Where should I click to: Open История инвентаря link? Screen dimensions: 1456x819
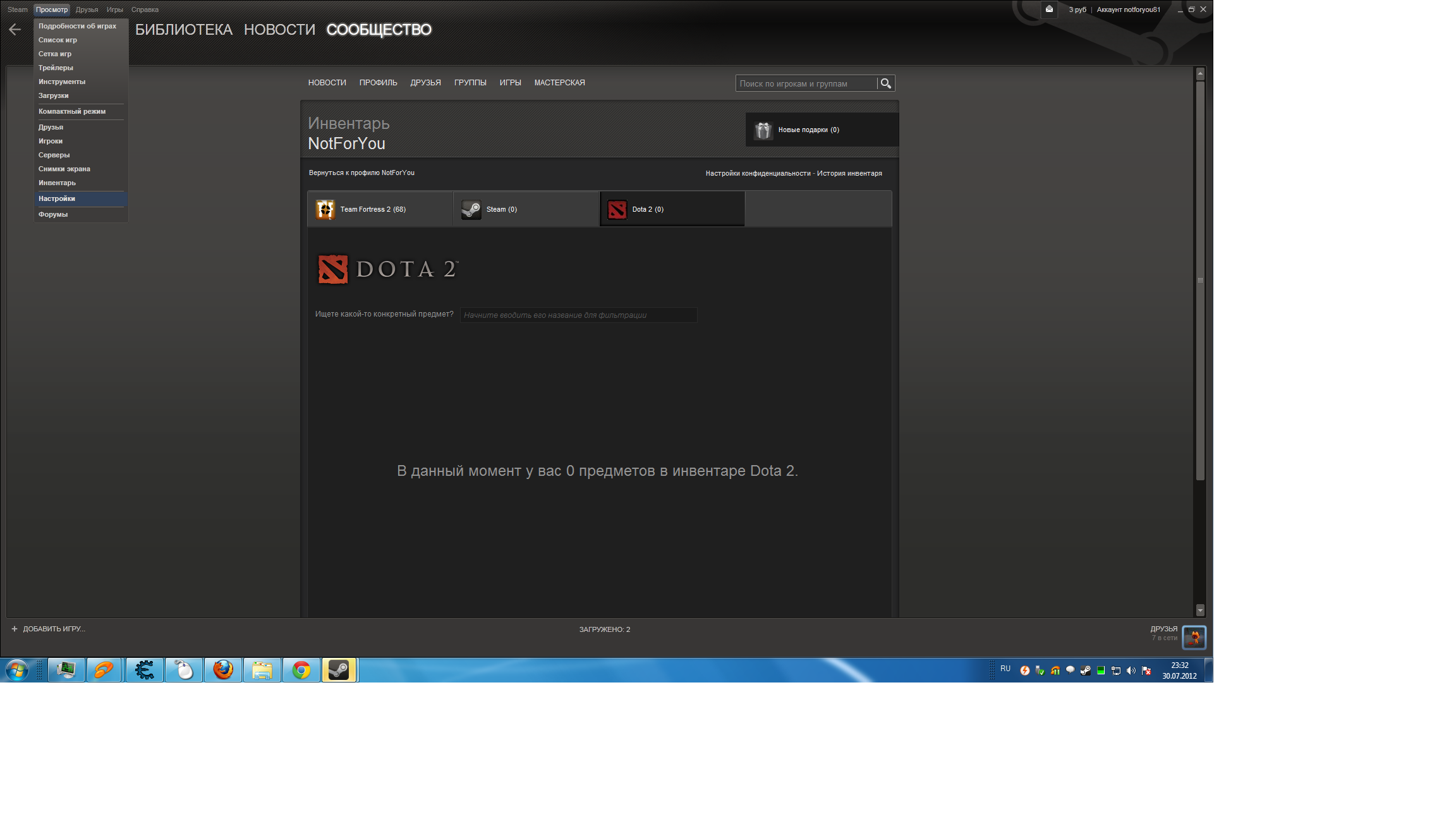click(x=849, y=173)
